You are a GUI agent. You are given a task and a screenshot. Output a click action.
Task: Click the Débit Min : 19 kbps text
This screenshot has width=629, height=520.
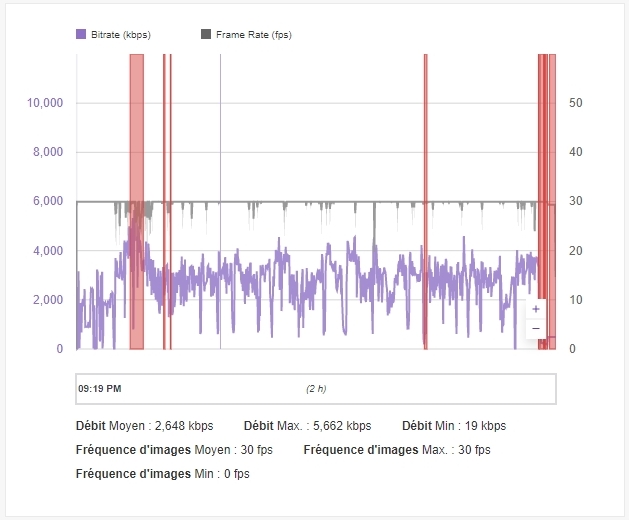454,426
